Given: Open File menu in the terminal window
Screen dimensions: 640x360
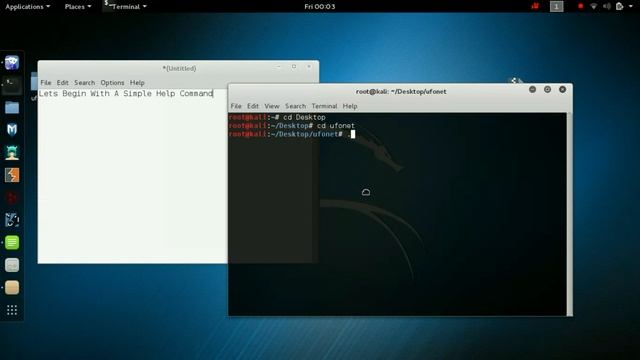Looking at the screenshot, I should click(236, 106).
